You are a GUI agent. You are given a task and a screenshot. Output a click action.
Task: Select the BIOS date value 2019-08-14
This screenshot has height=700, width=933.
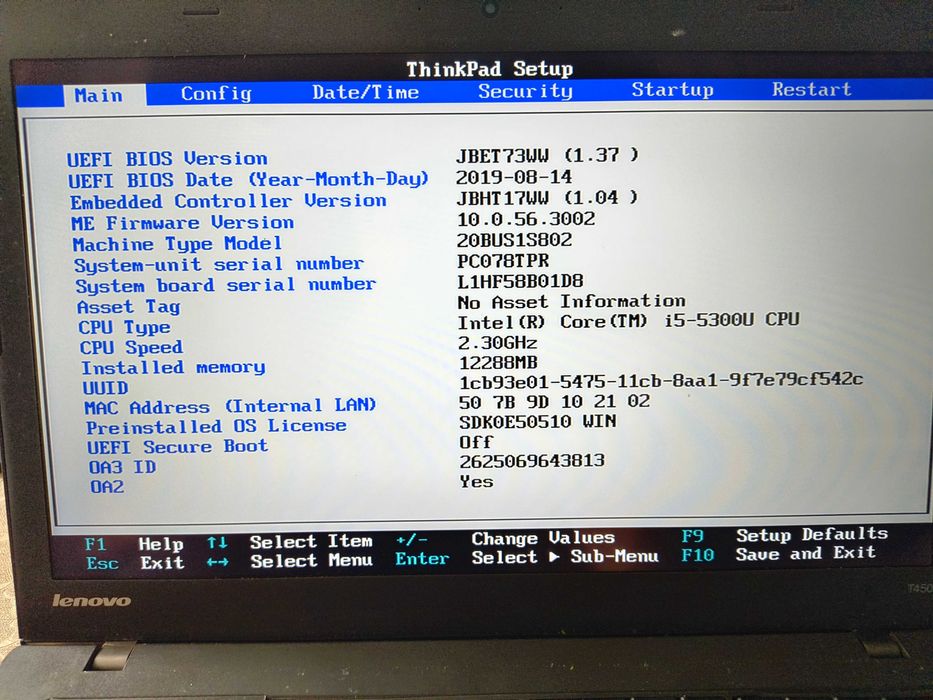coord(514,177)
